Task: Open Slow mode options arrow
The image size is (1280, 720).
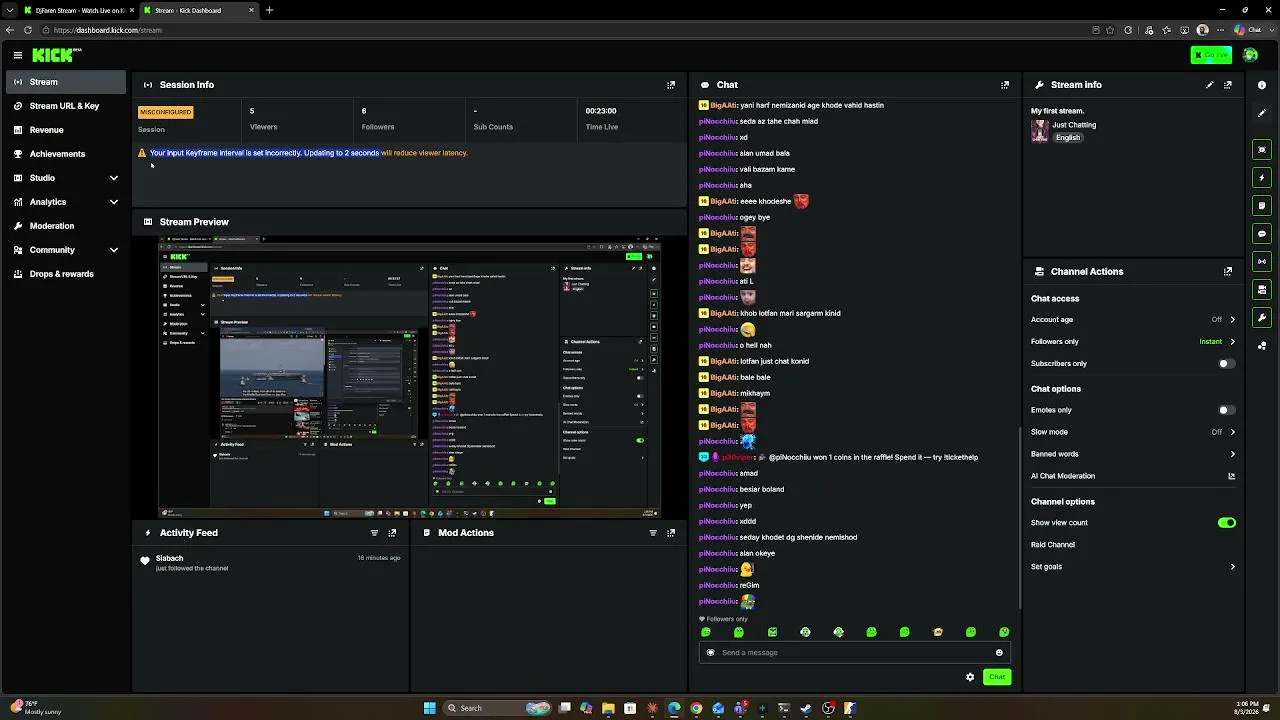Action: [x=1232, y=432]
